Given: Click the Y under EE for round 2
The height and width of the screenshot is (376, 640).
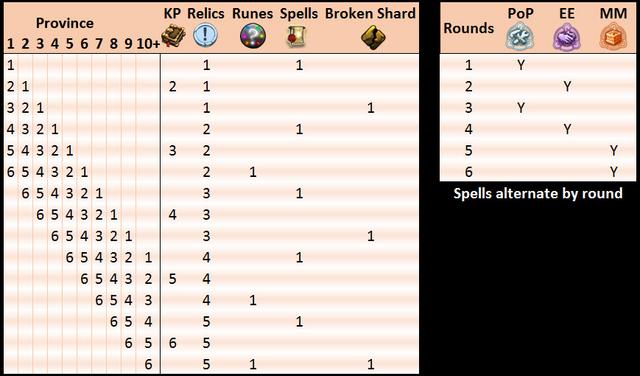Looking at the screenshot, I should [x=567, y=87].
